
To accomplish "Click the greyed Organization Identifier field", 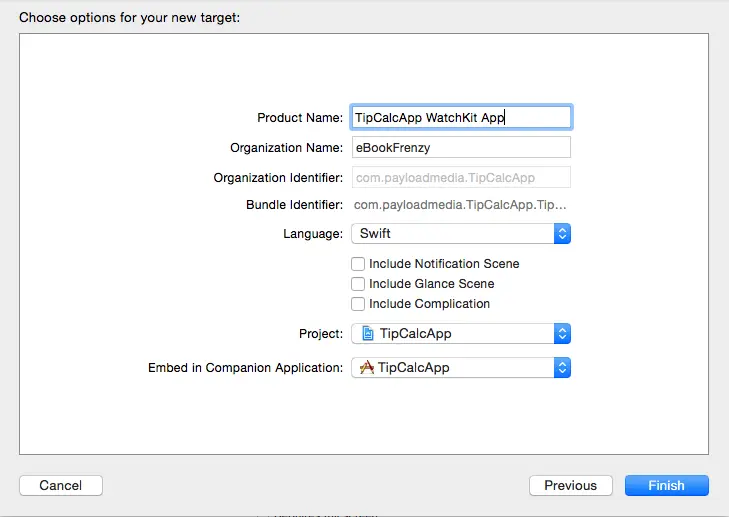I will coord(460,178).
